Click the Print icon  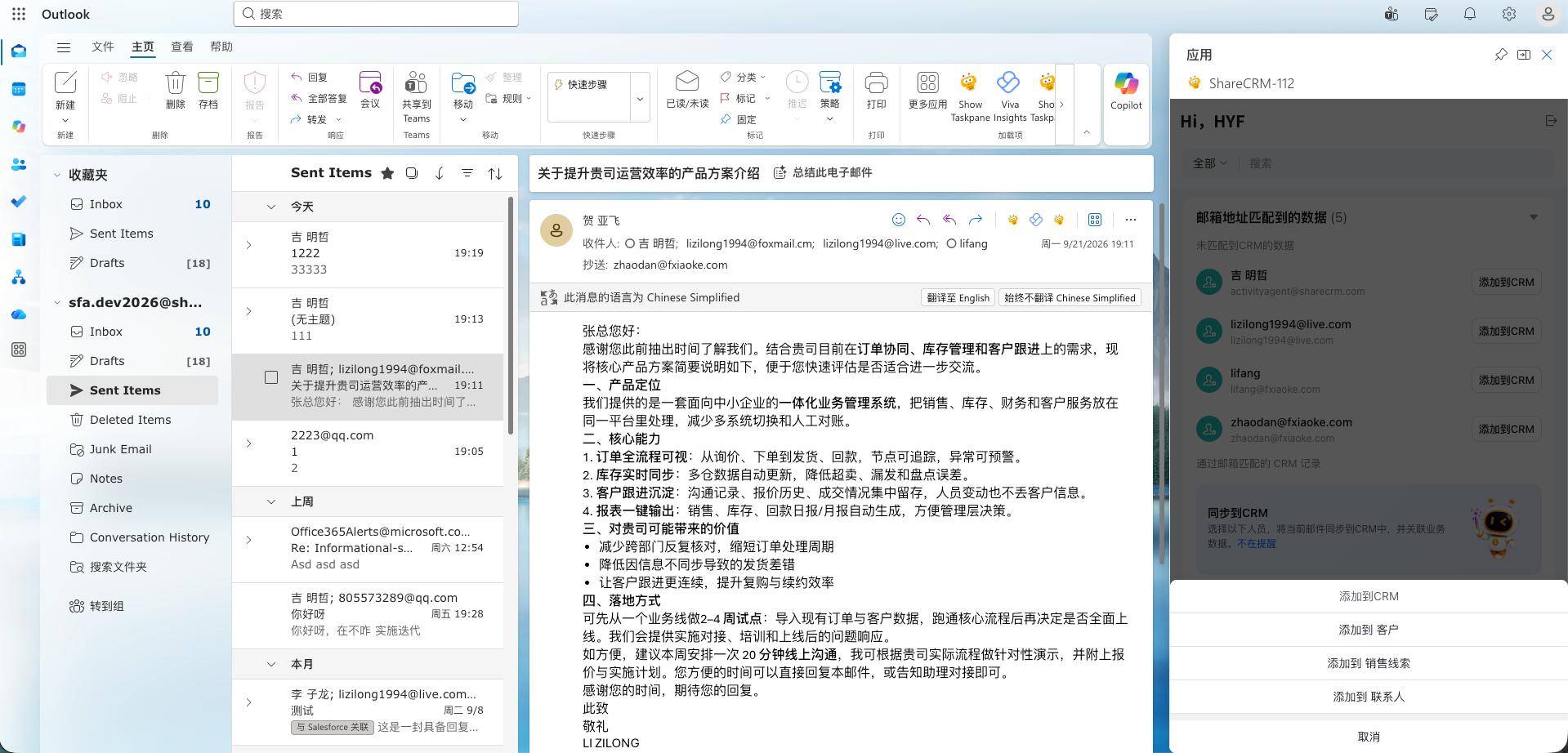pos(876,82)
